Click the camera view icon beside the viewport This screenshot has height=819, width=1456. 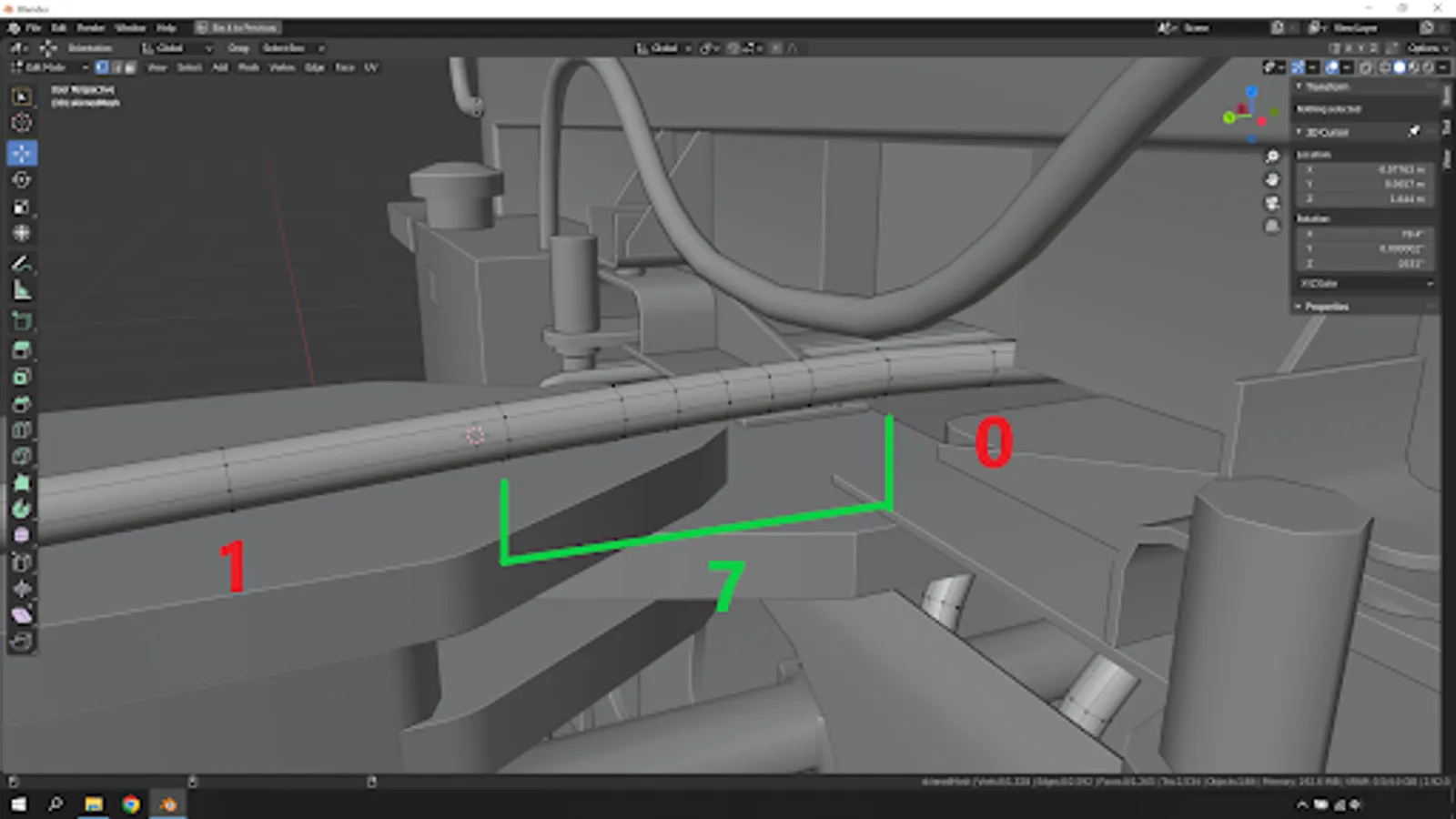[x=1272, y=202]
